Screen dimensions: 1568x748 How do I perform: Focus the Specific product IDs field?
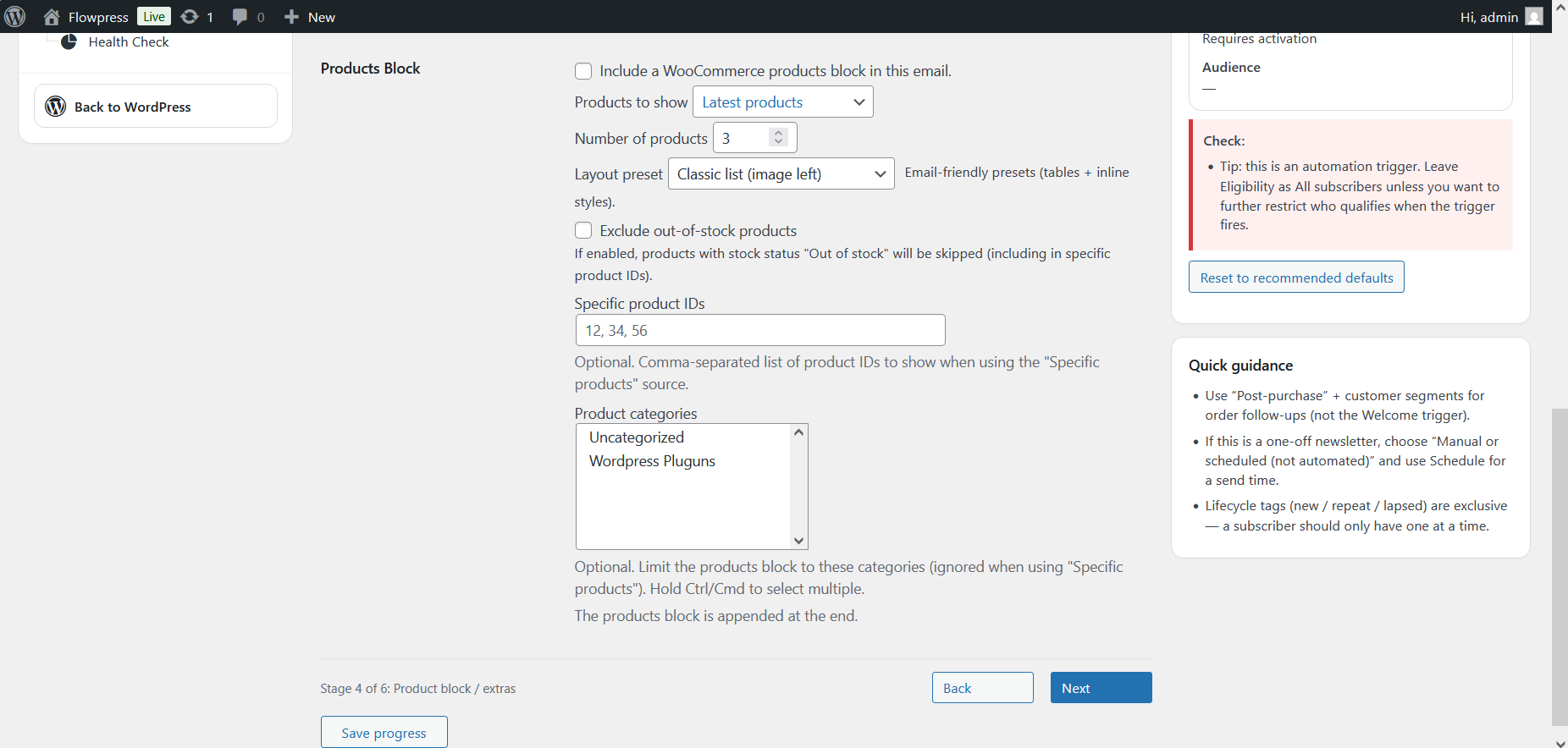click(x=760, y=330)
